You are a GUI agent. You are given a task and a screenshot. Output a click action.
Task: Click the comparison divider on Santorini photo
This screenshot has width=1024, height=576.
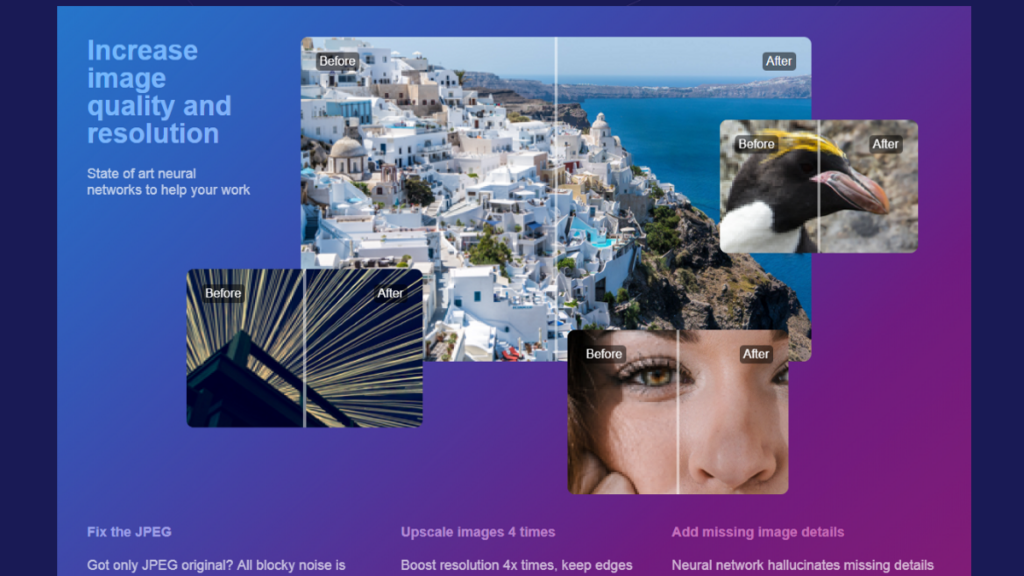click(x=556, y=200)
